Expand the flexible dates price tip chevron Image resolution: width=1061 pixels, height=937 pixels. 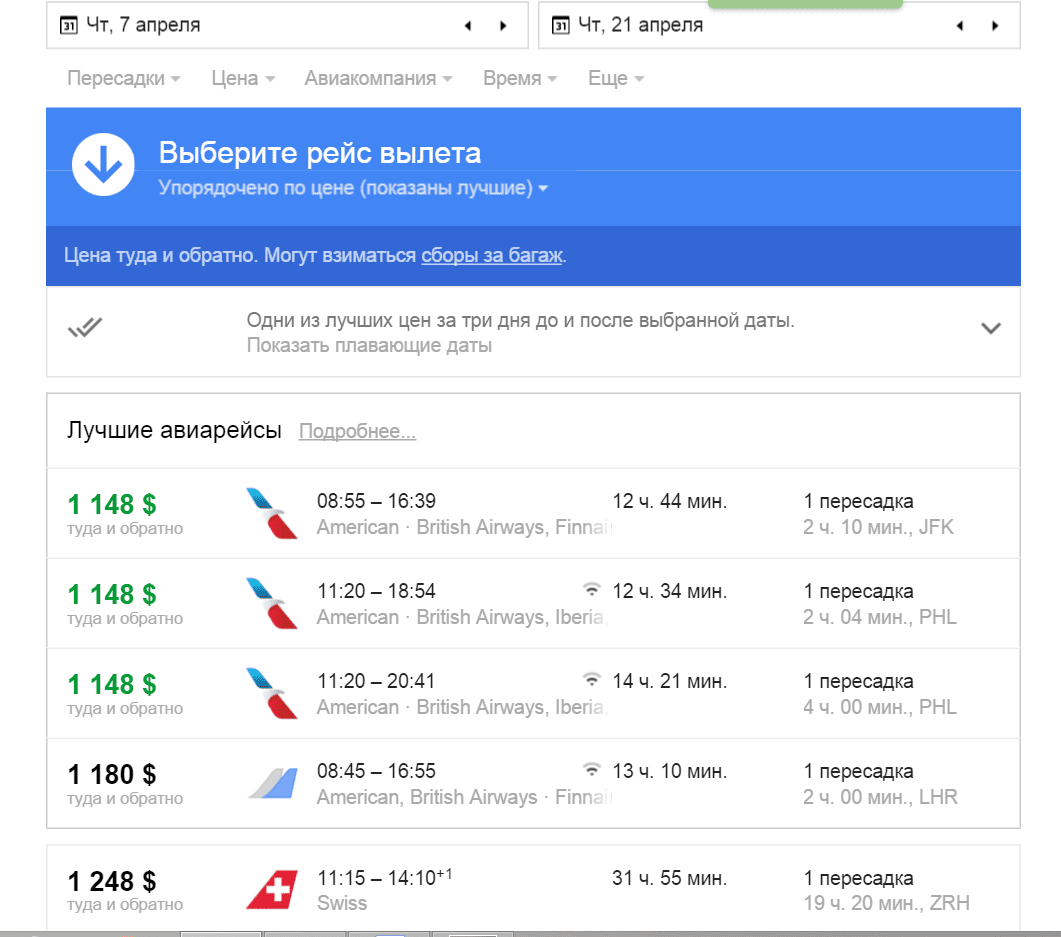(x=991, y=328)
